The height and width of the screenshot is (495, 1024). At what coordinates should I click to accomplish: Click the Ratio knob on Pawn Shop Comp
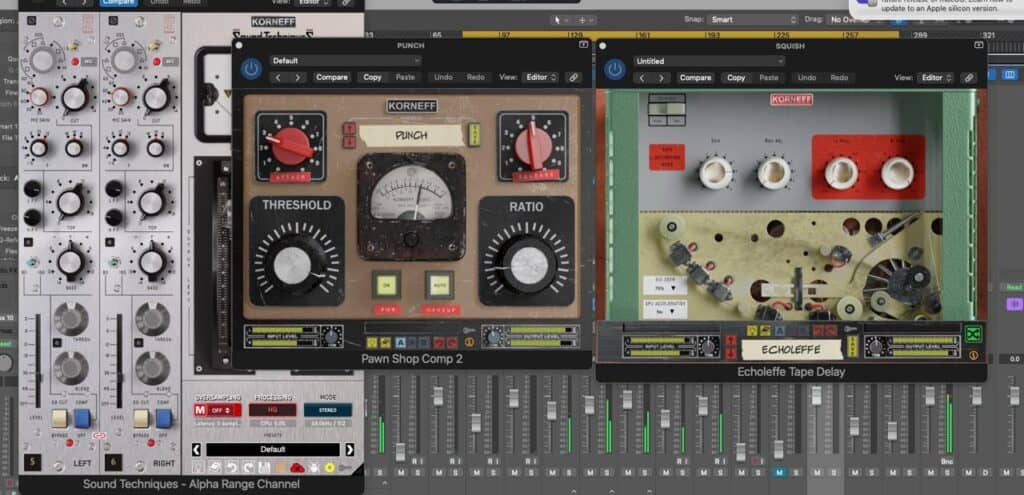pos(528,264)
